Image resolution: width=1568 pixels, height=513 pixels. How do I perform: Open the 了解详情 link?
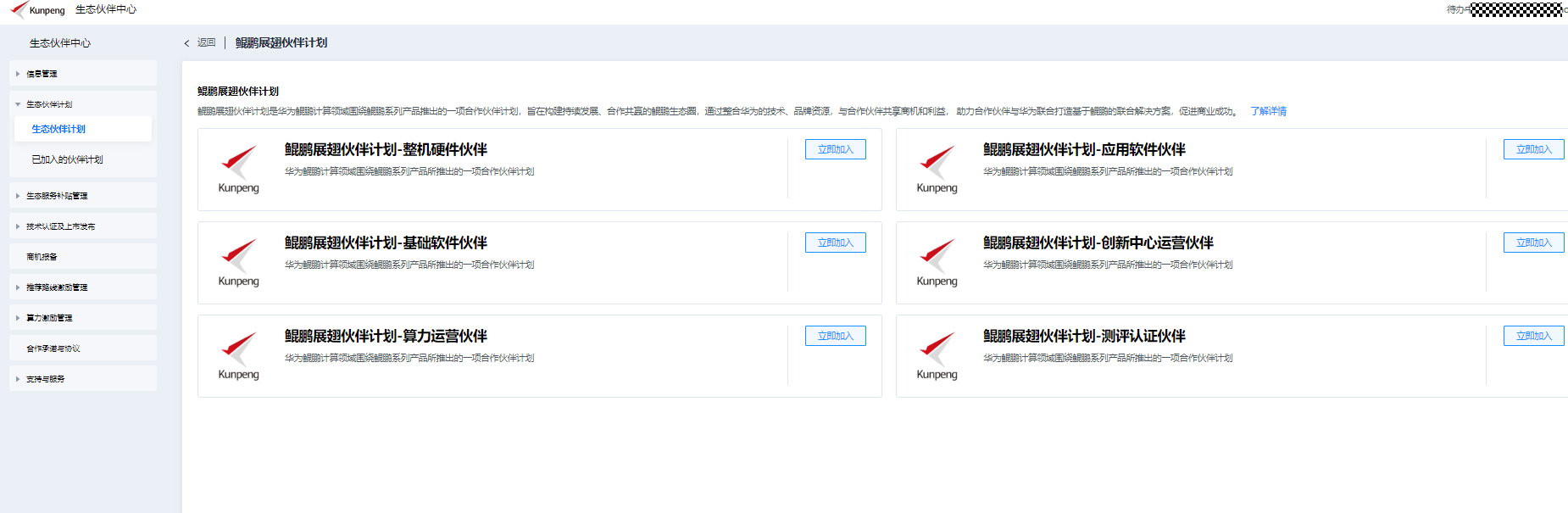[1268, 111]
